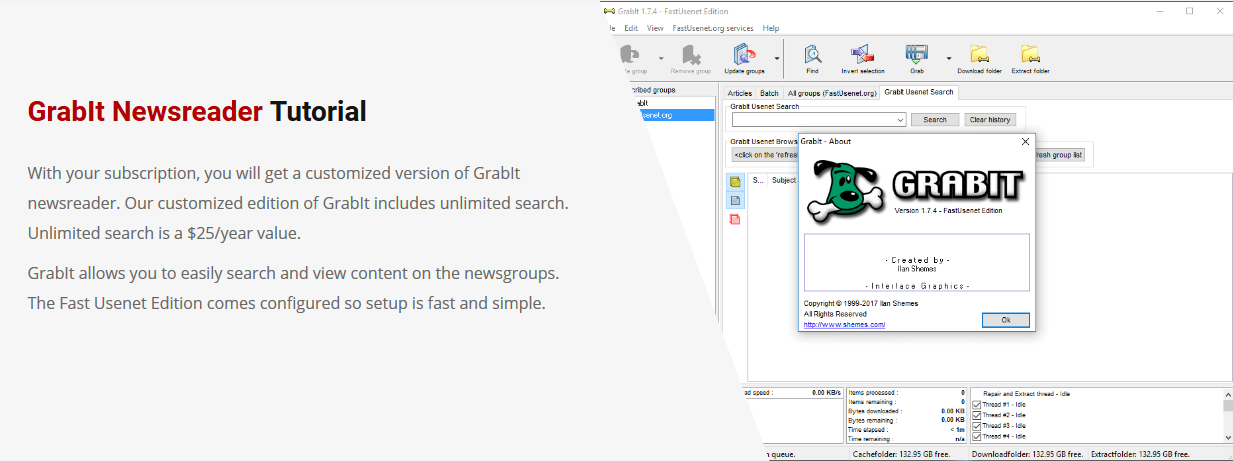Screen dimensions: 1233x461
Task: Toggle the Thread #1 - Idle checkbox
Action: (x=976, y=404)
